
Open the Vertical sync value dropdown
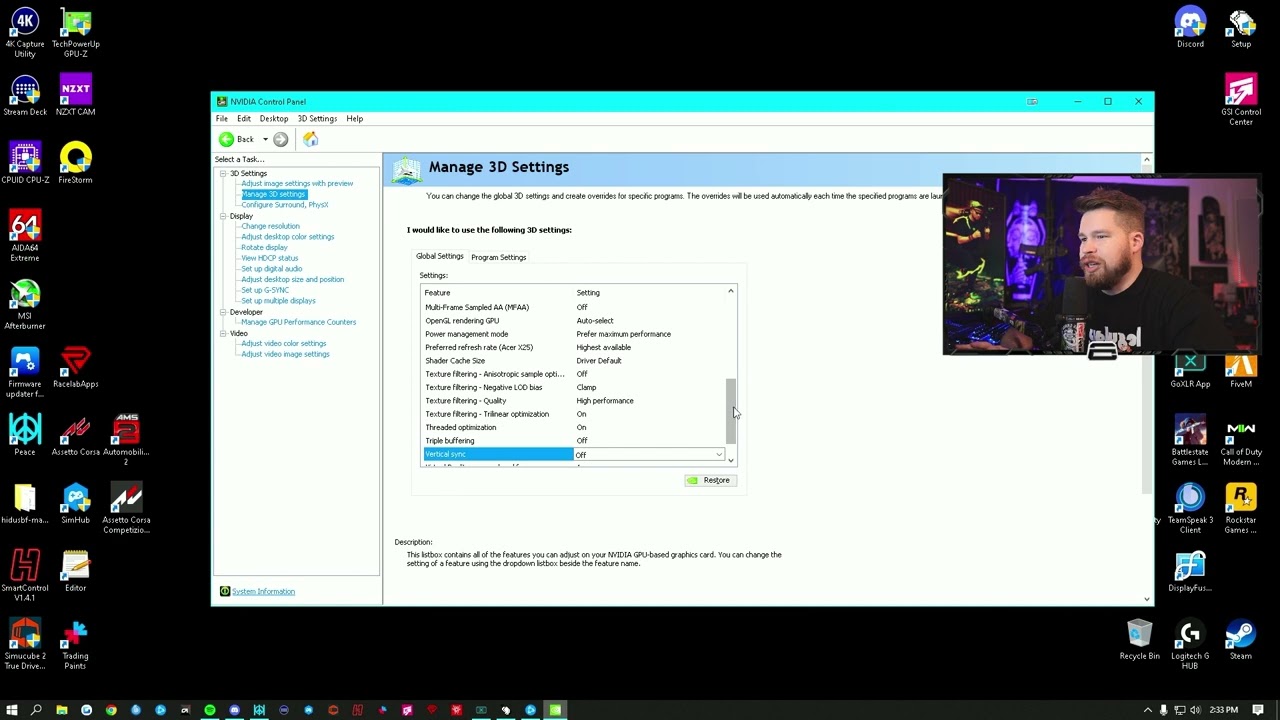719,455
